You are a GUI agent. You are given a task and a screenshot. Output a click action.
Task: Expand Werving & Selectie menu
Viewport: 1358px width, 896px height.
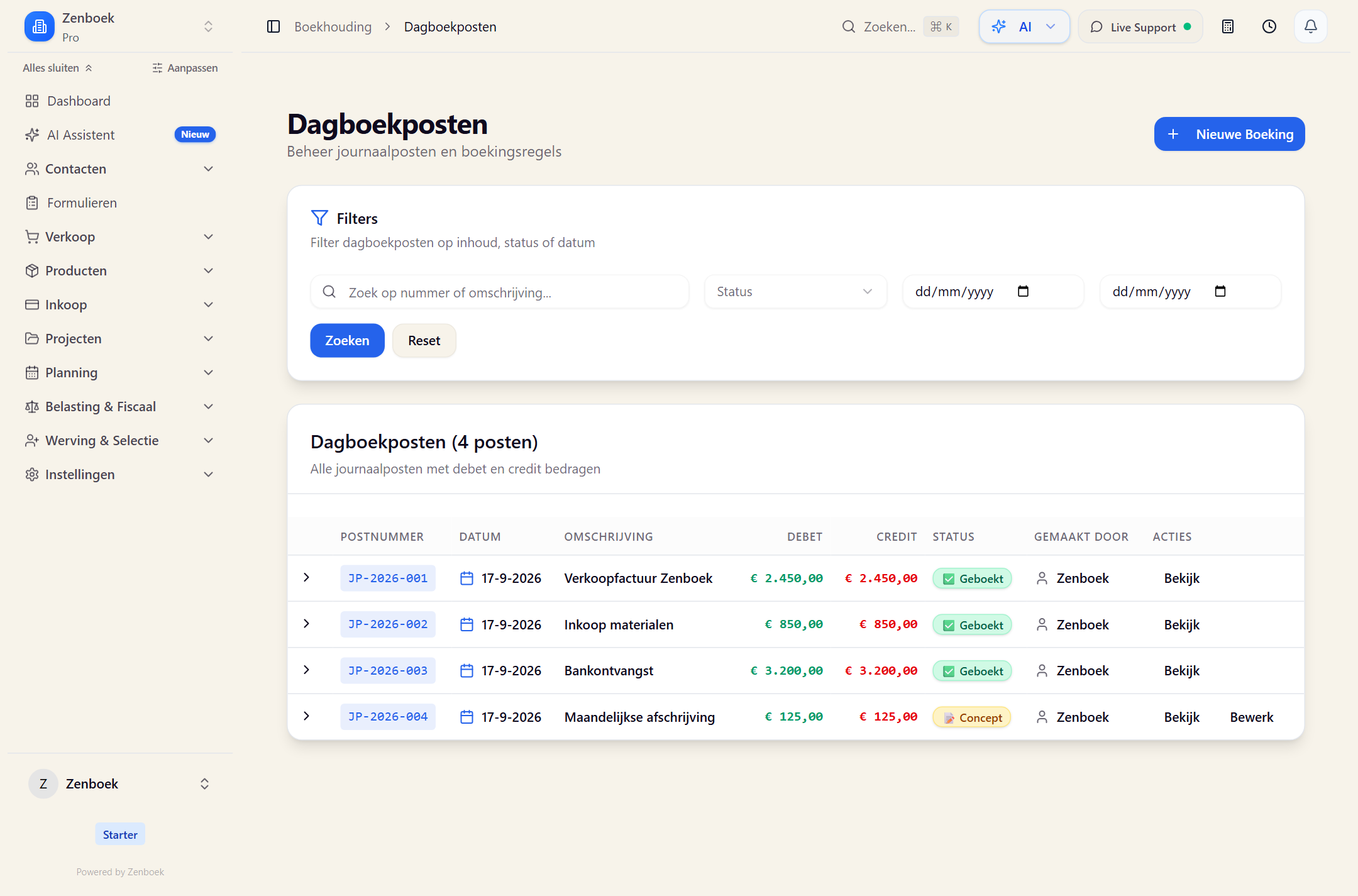tap(119, 441)
